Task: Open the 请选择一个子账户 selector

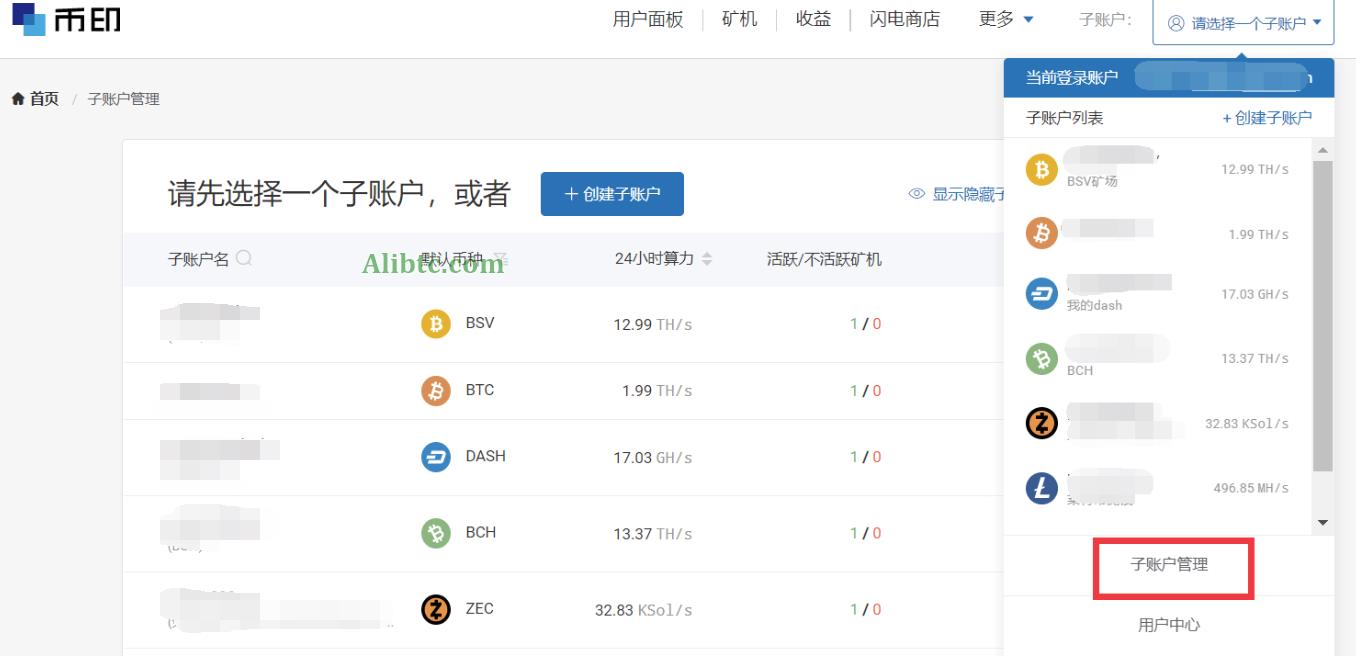Action: coord(1243,23)
